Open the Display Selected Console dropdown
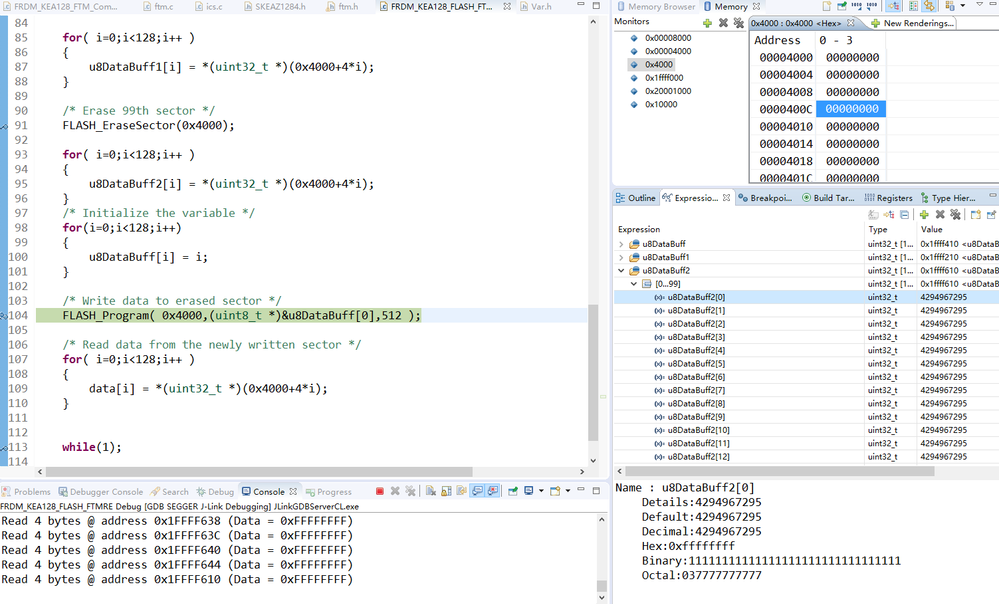The image size is (999, 604). (x=541, y=491)
